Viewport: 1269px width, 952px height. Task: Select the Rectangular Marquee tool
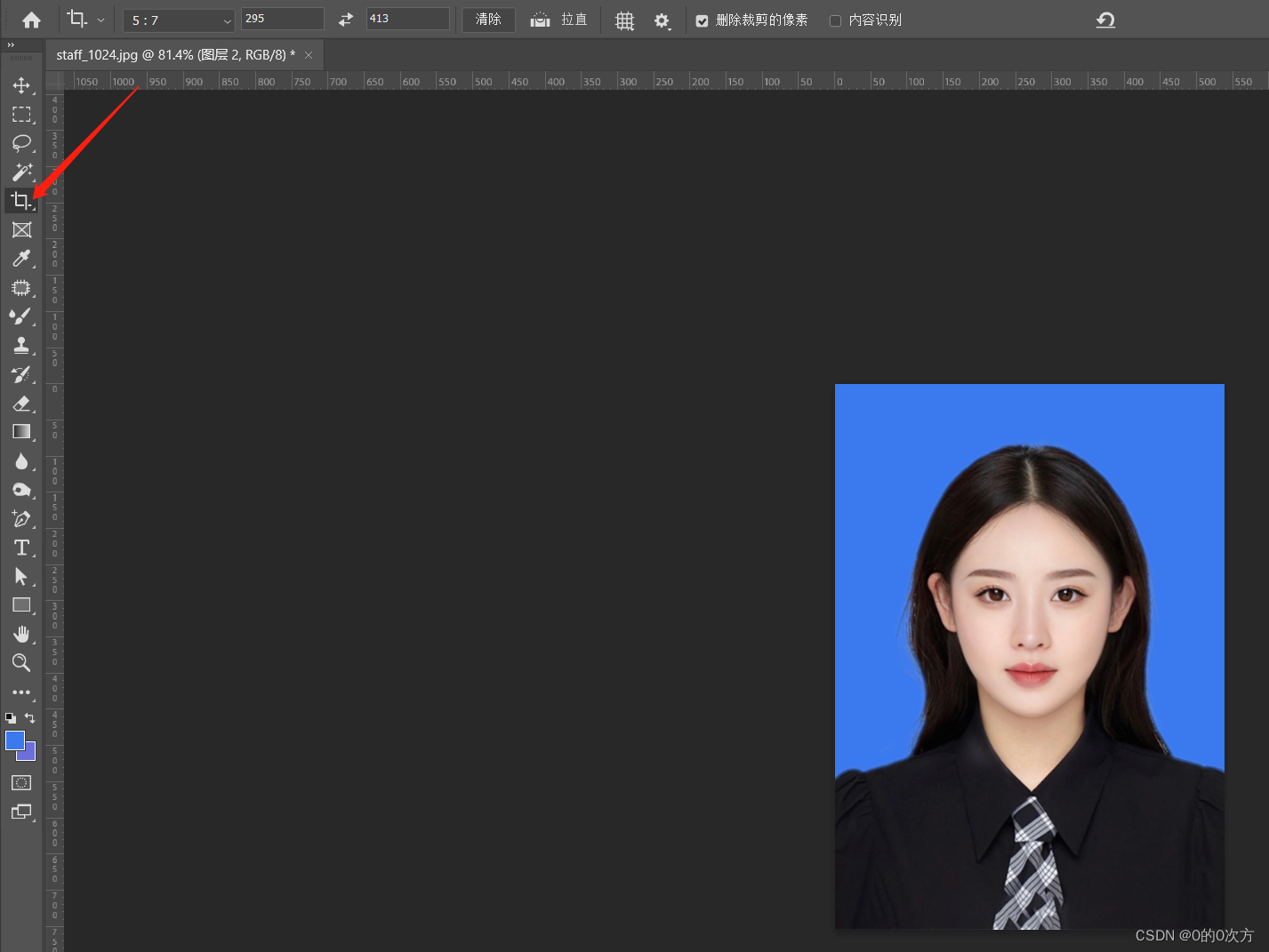tap(21, 115)
